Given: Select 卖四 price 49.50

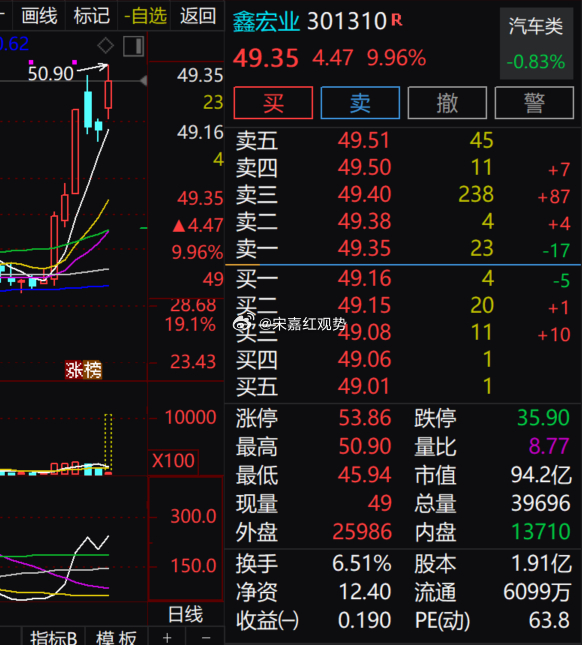Looking at the screenshot, I should (x=364, y=167).
